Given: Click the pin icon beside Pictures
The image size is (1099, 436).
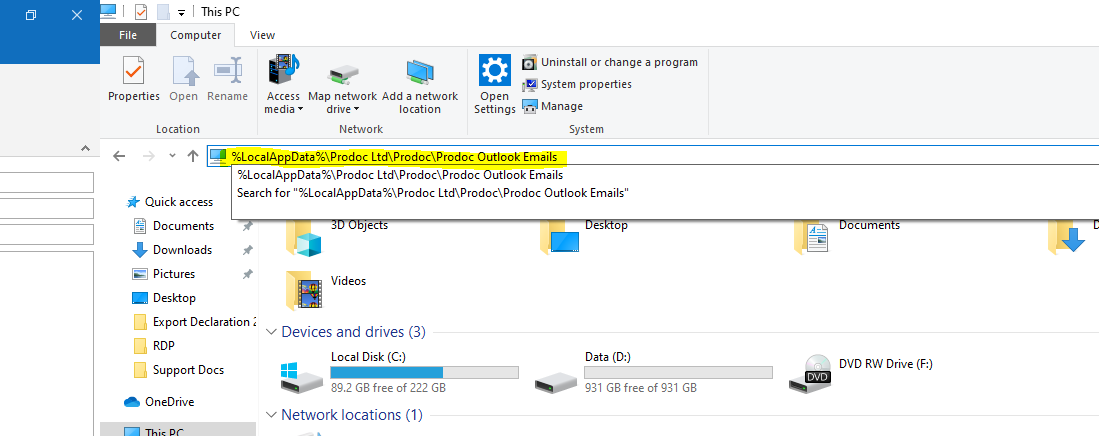Looking at the screenshot, I should [247, 274].
